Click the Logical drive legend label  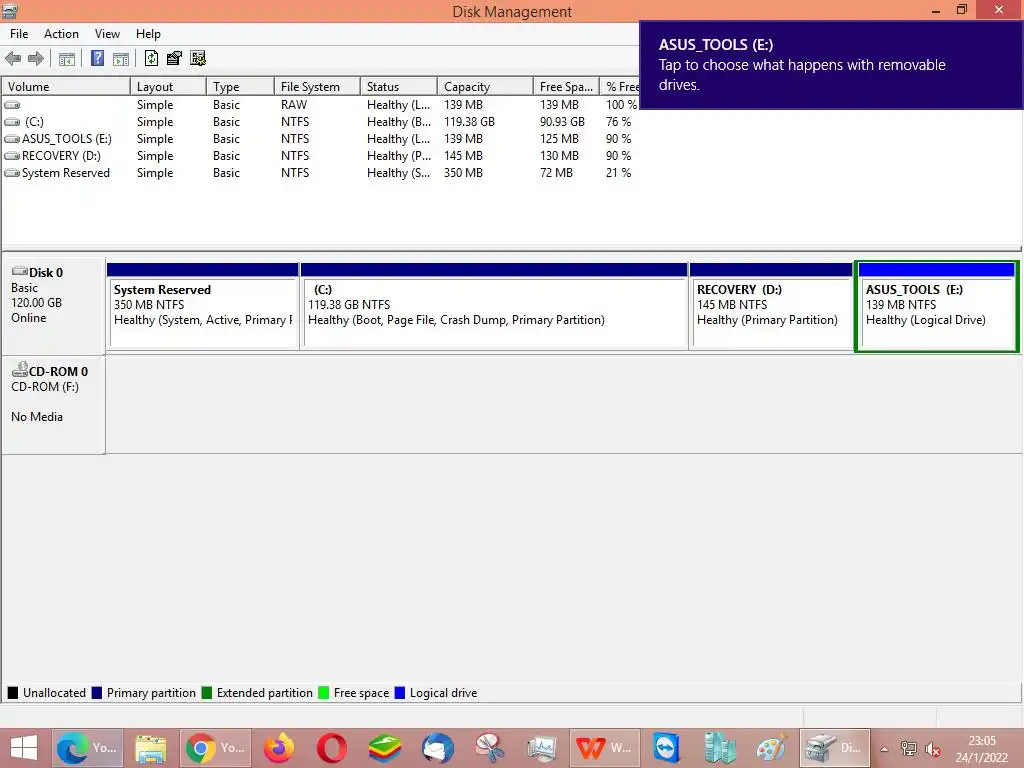[x=443, y=693]
